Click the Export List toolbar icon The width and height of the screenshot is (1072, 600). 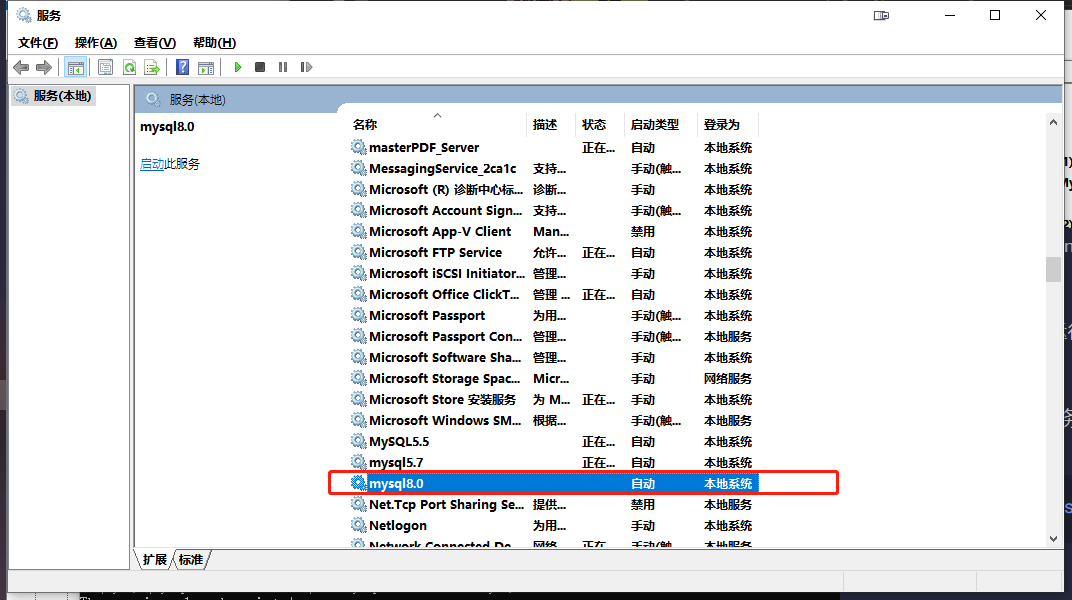[x=152, y=67]
